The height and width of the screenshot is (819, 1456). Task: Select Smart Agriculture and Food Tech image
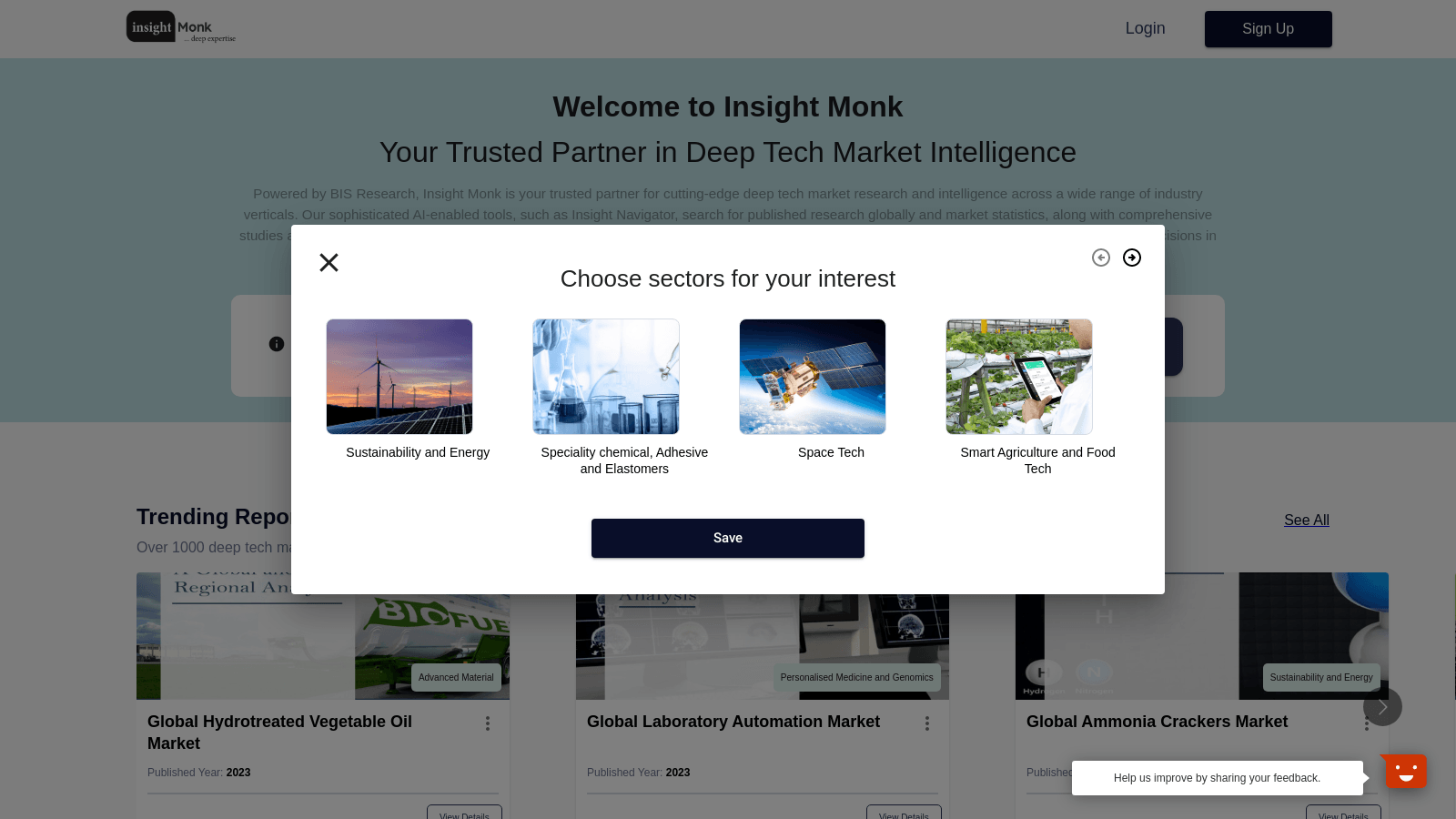(1019, 377)
